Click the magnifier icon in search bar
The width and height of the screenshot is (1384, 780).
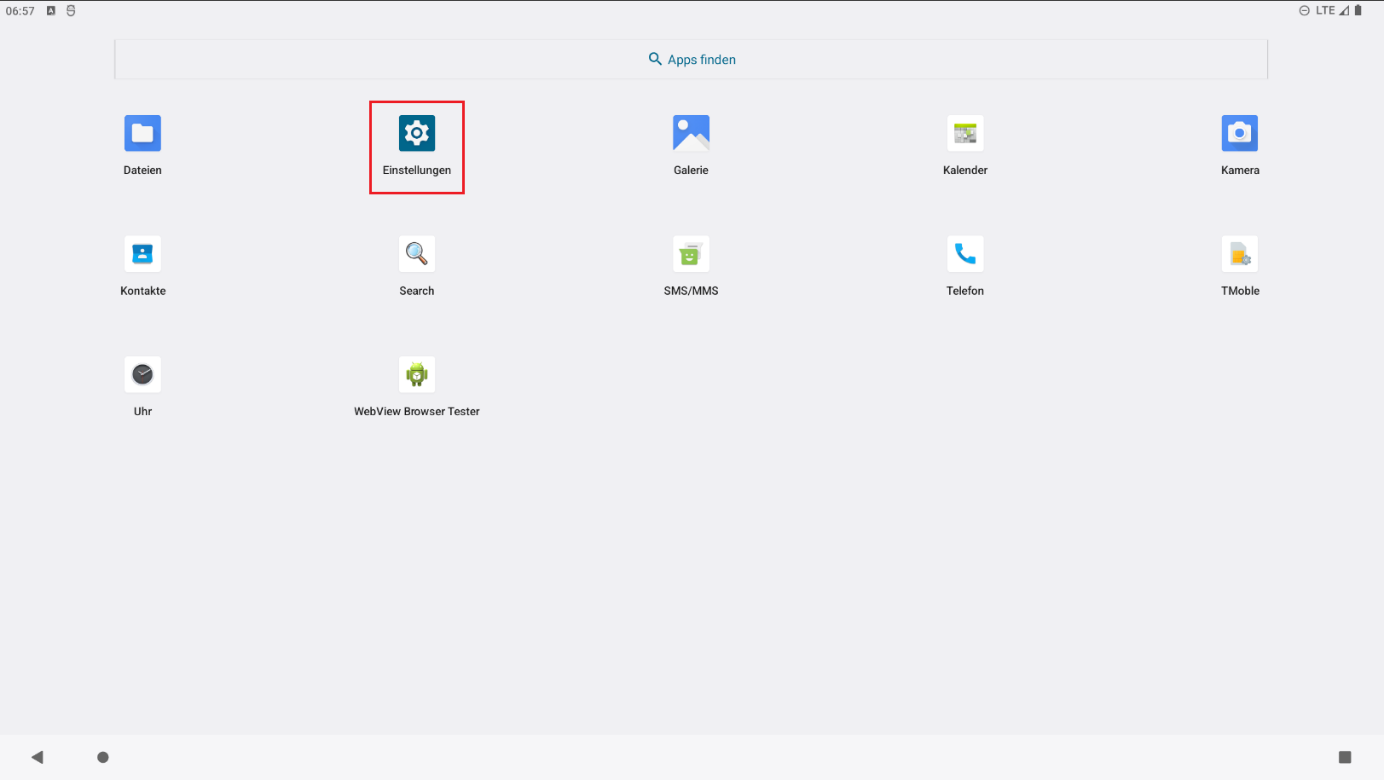click(x=655, y=59)
